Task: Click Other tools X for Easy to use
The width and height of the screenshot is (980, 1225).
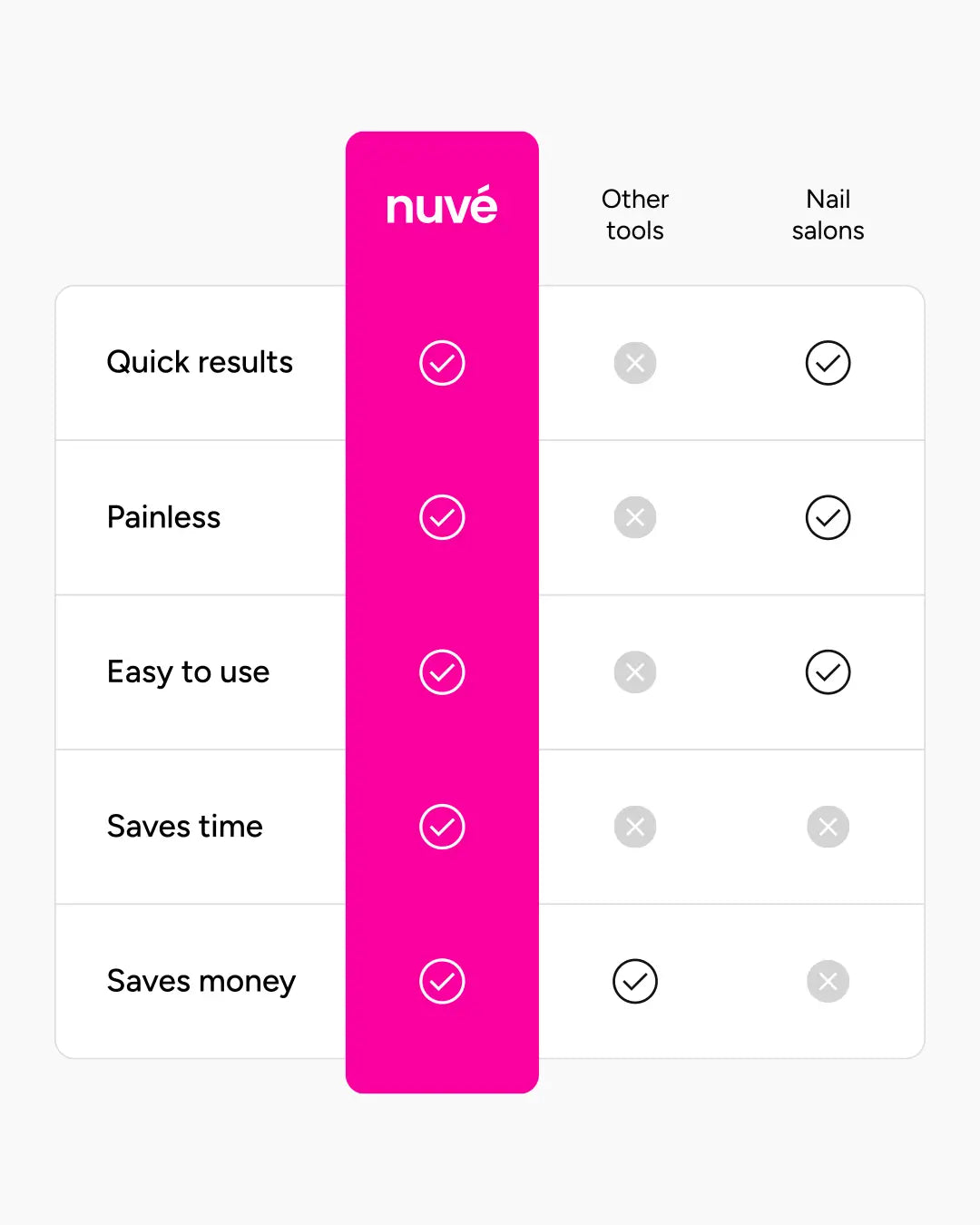Action: click(x=635, y=672)
